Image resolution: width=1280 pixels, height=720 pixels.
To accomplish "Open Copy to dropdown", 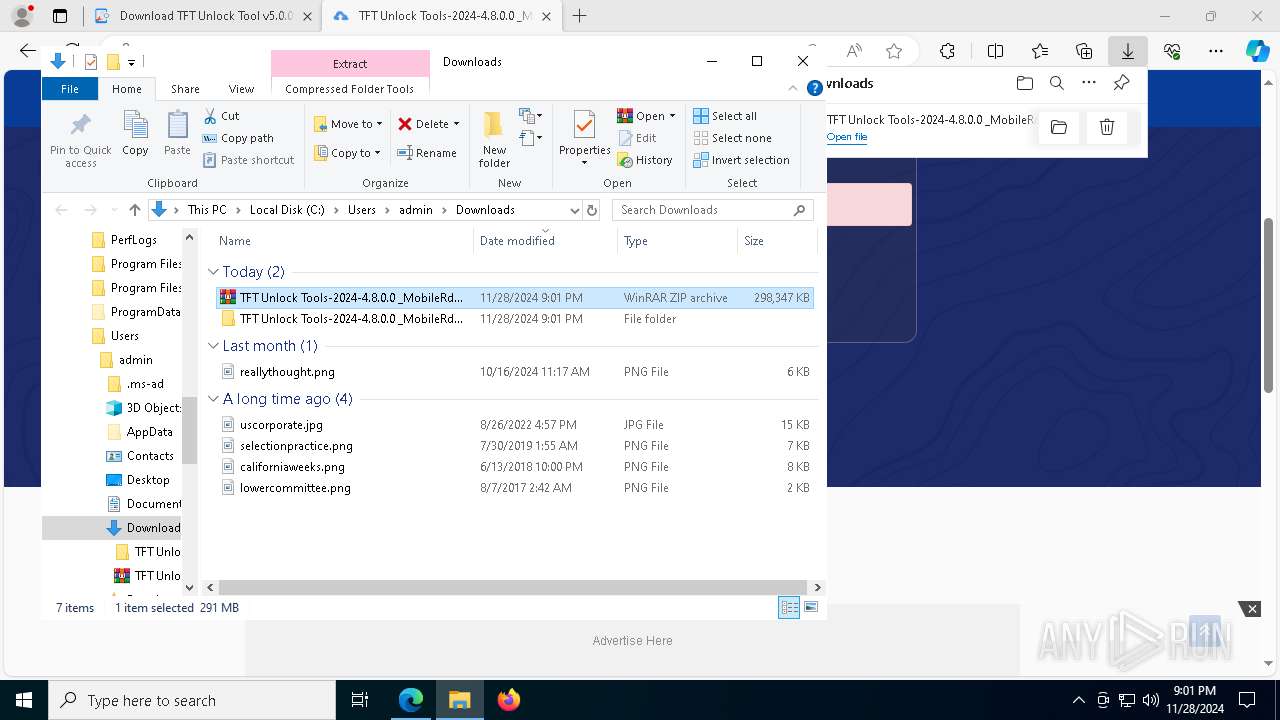I will 347,153.
